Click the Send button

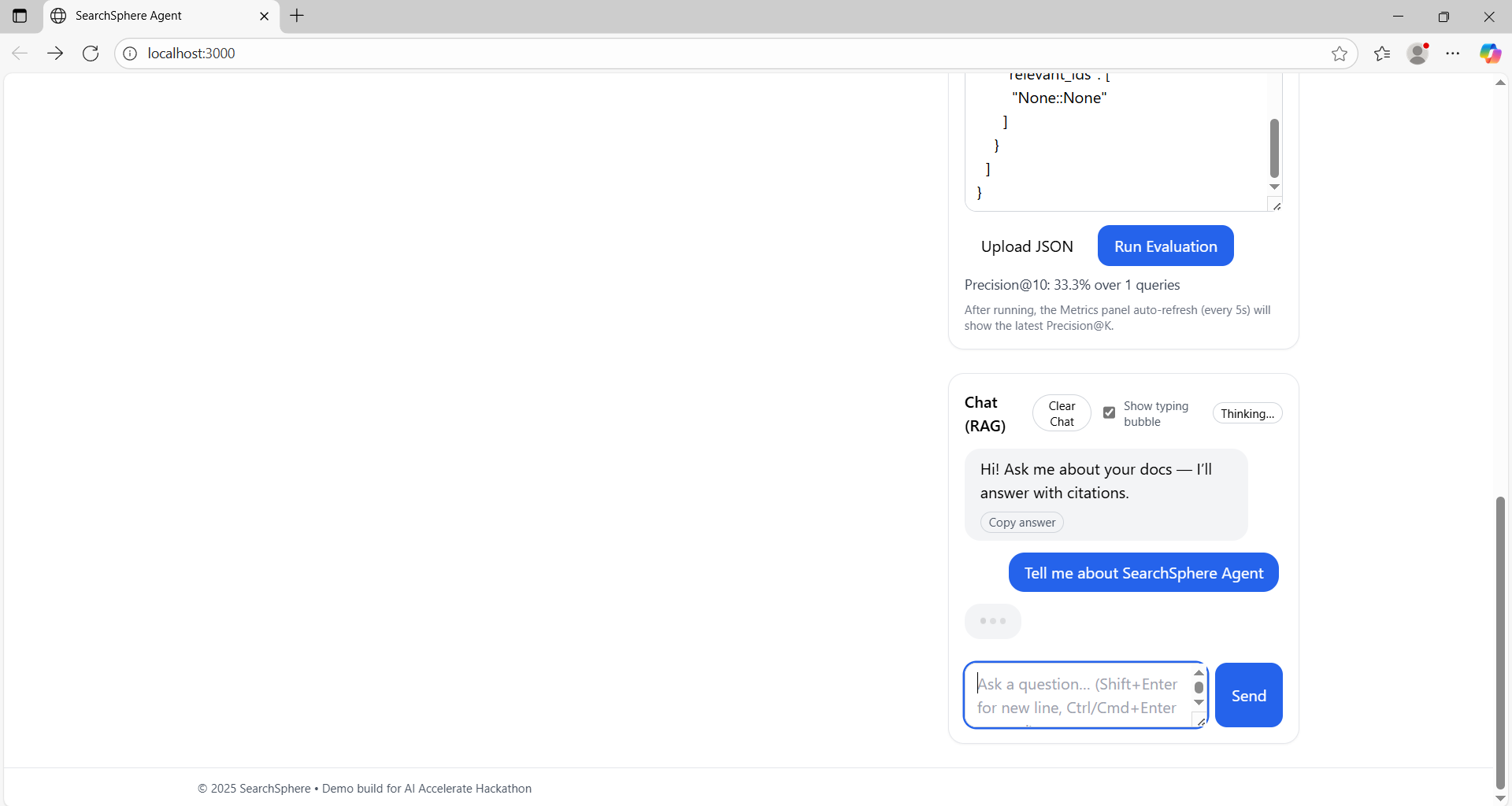(x=1249, y=695)
